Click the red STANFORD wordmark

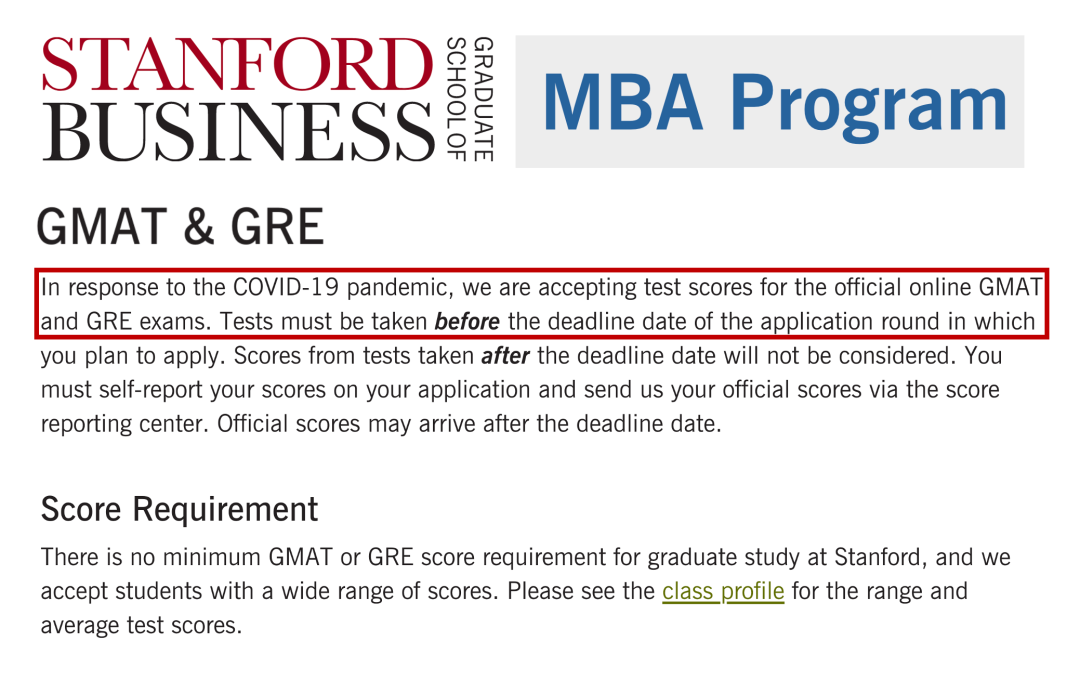237,64
